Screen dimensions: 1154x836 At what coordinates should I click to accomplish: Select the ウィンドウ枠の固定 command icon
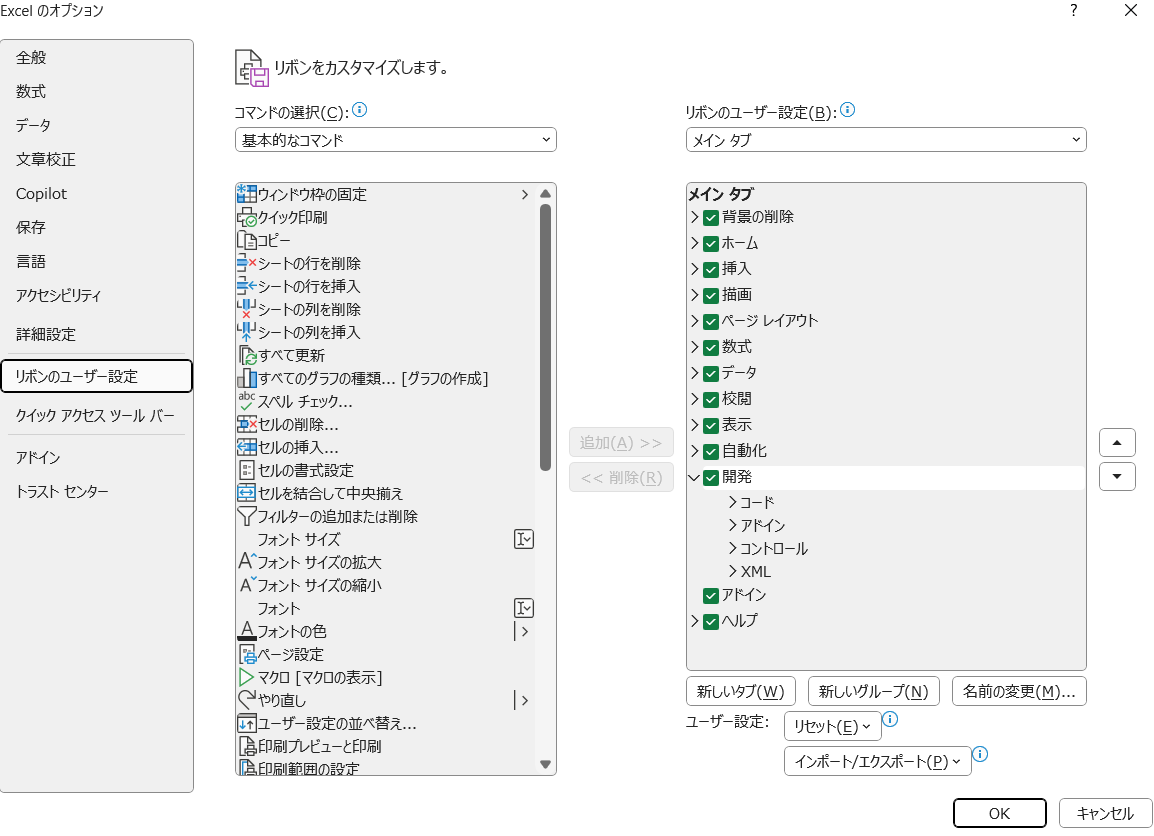(x=246, y=195)
